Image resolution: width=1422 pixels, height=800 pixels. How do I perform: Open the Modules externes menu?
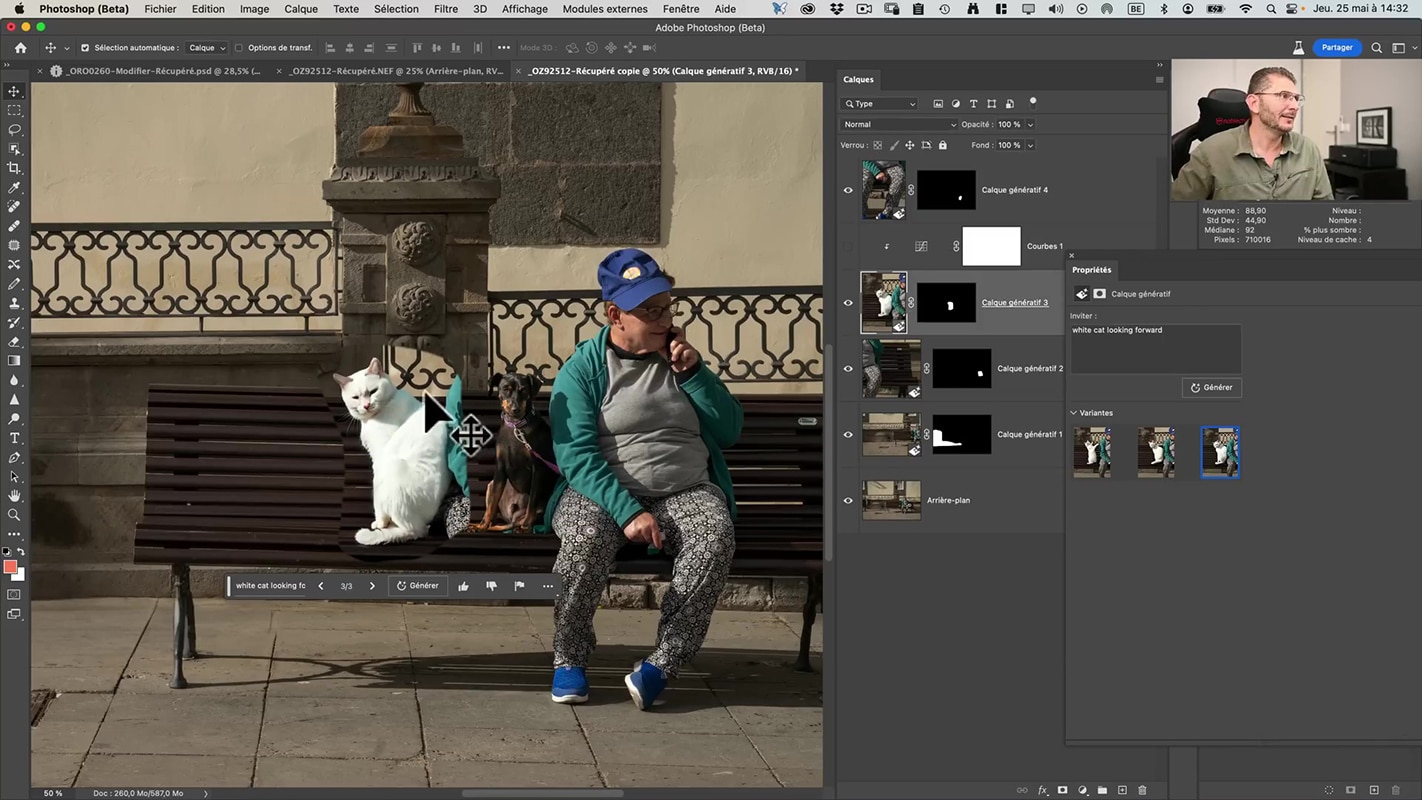point(605,9)
